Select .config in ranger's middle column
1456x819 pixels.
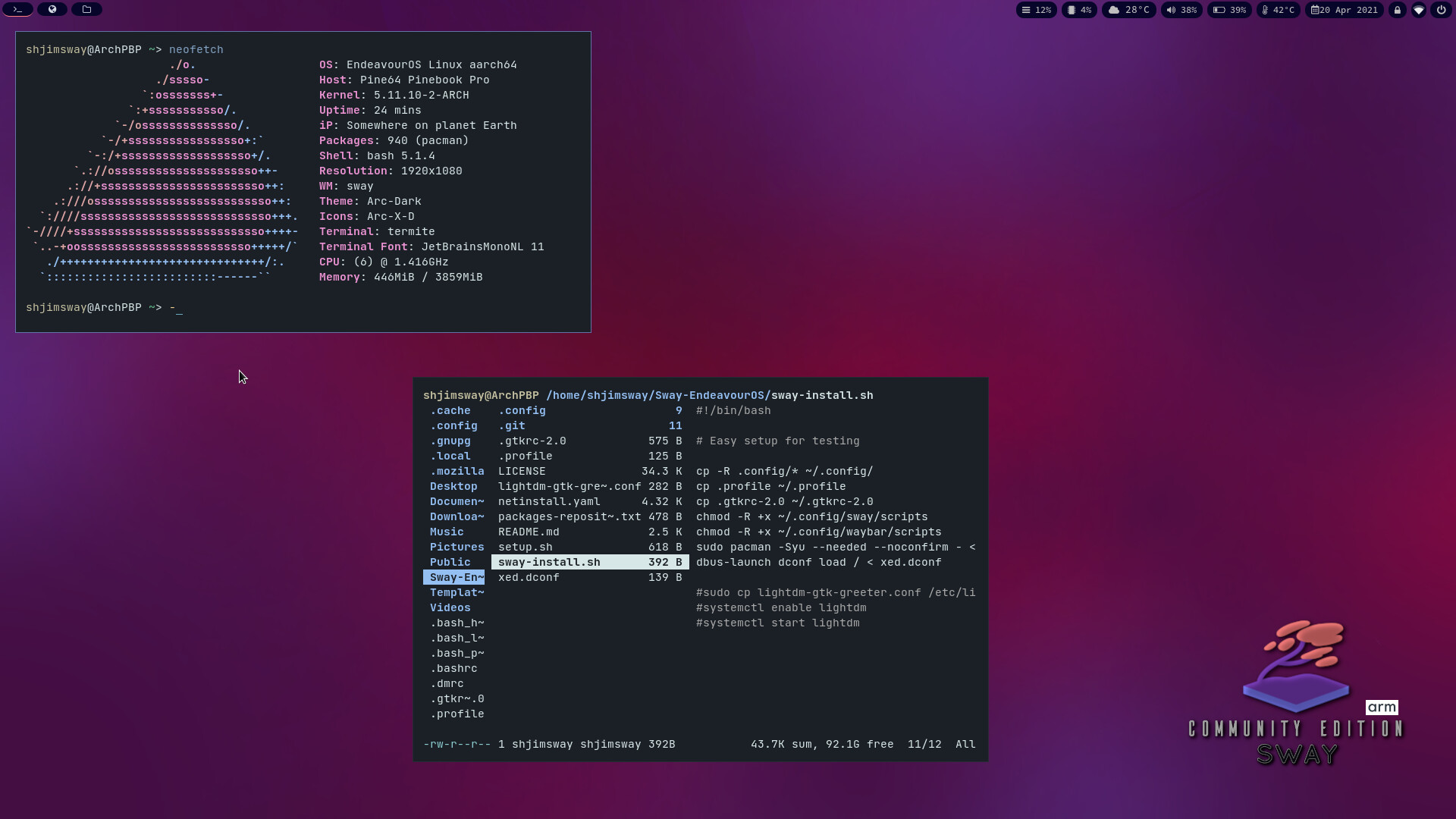coord(590,410)
